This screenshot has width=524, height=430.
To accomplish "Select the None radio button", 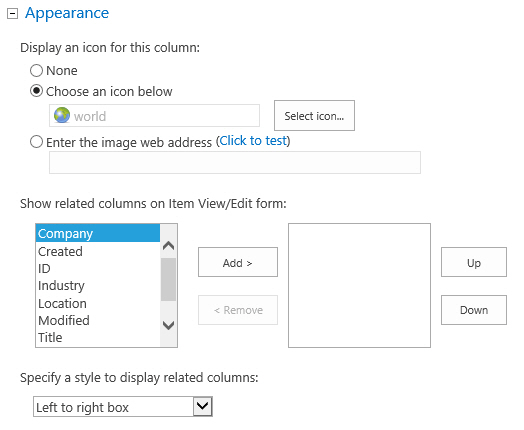I will [36, 70].
